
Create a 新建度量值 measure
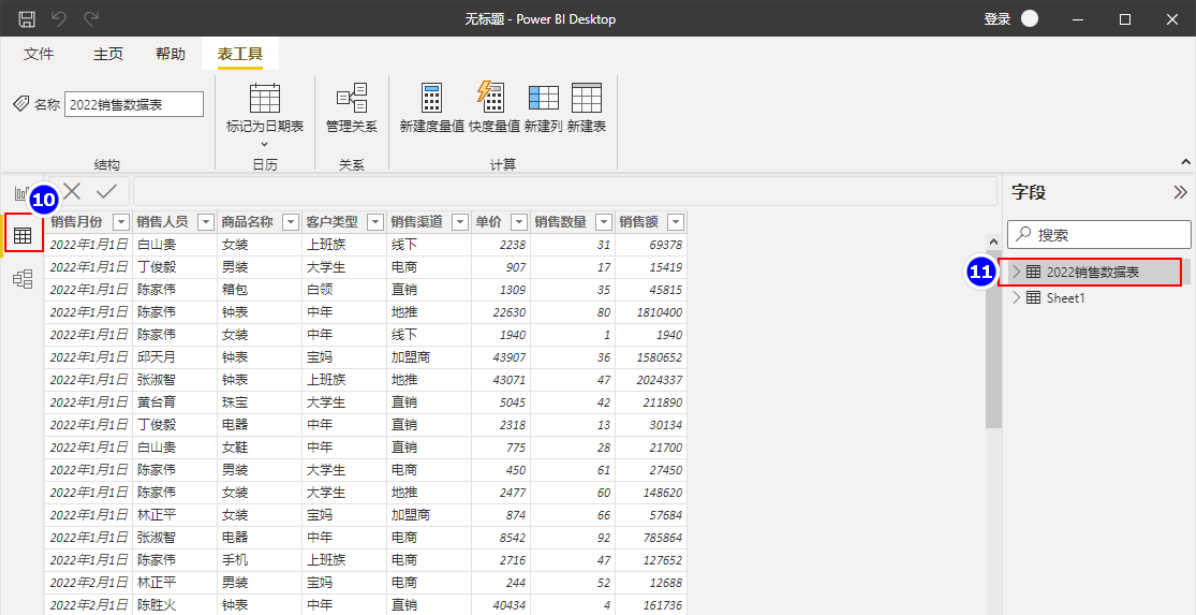[x=432, y=107]
